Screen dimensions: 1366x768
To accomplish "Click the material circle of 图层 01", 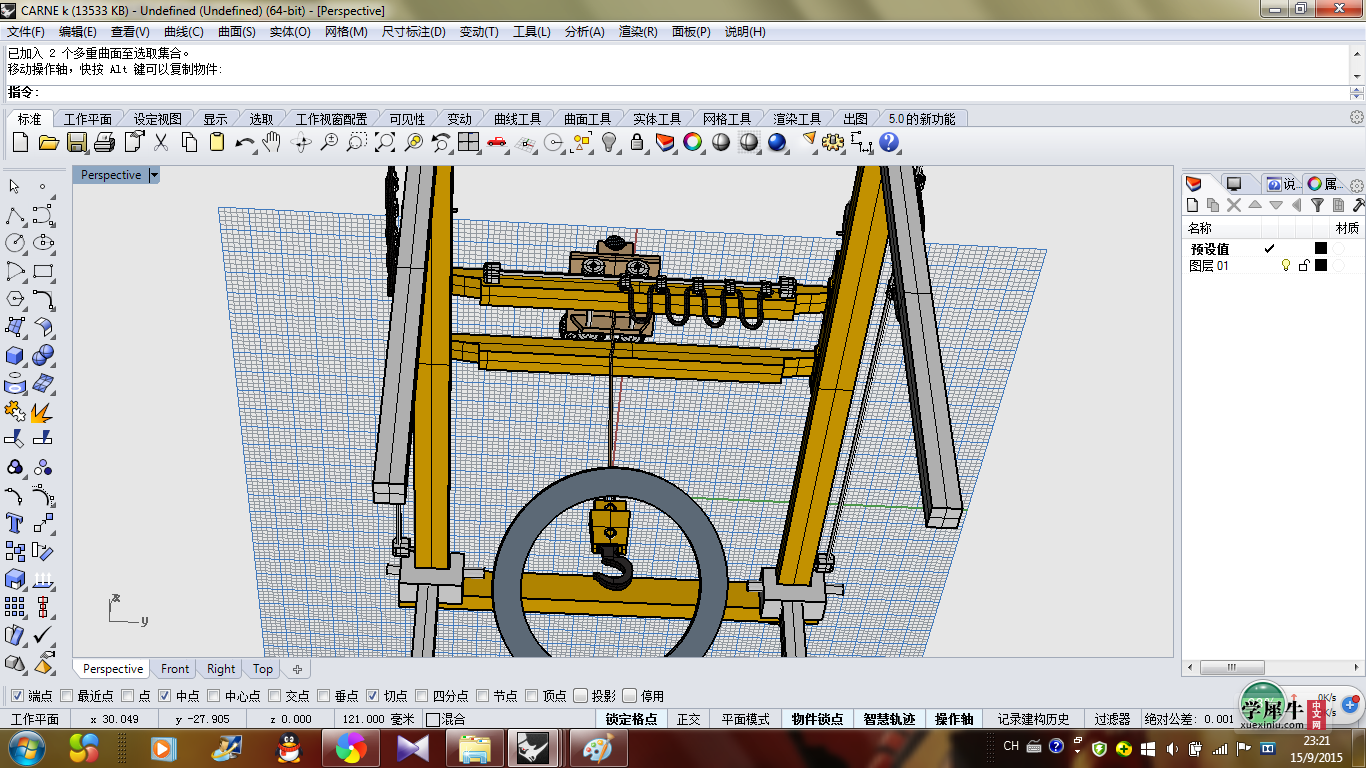I will 1339,266.
